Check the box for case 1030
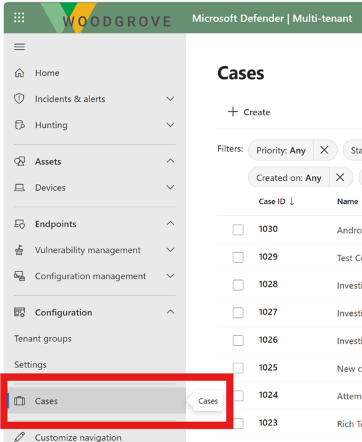The height and width of the screenshot is (442, 362). [x=238, y=230]
